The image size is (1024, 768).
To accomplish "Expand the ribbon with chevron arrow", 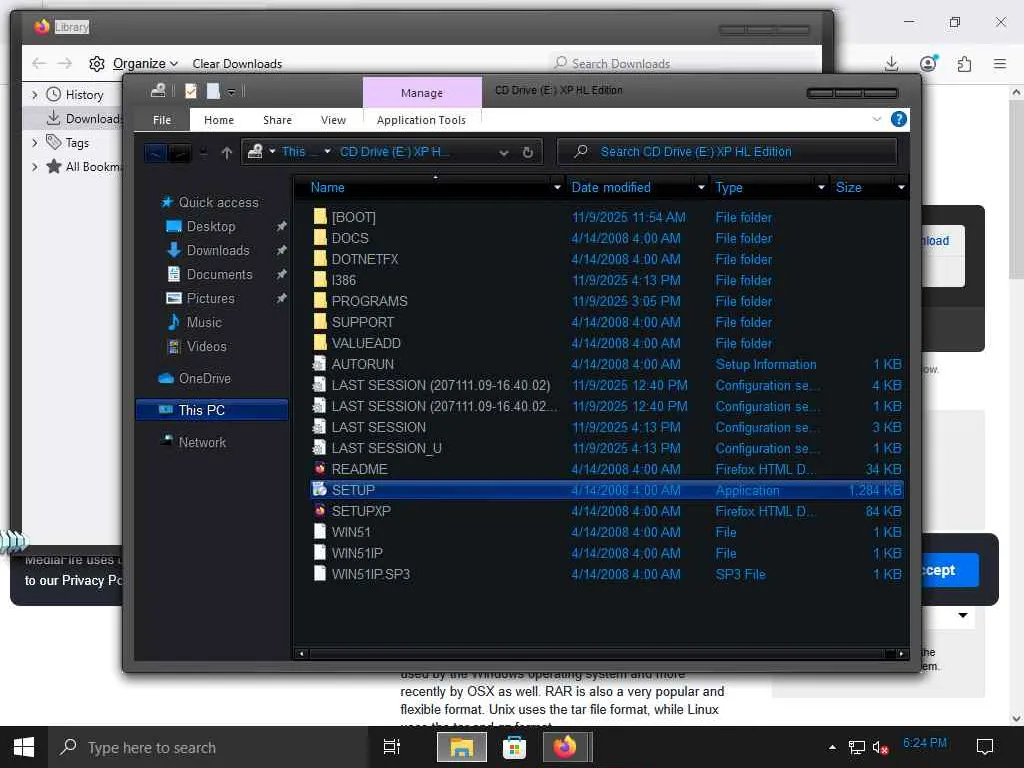I will [x=876, y=119].
